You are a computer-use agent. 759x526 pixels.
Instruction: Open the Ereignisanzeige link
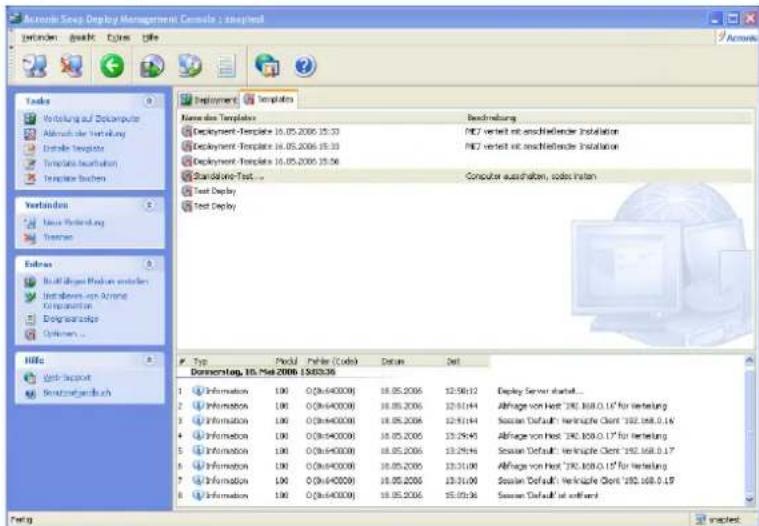pyautogui.click(x=71, y=319)
